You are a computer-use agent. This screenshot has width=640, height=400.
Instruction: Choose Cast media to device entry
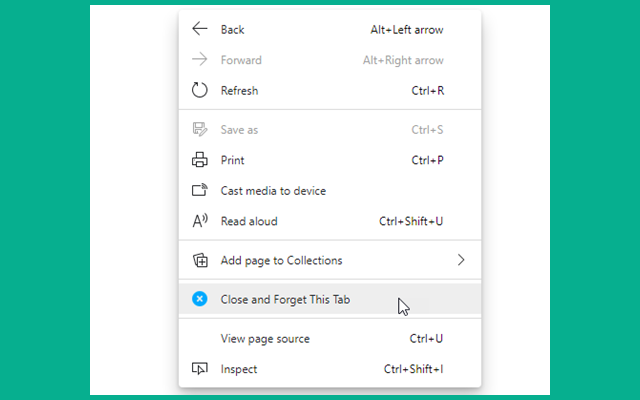(273, 191)
